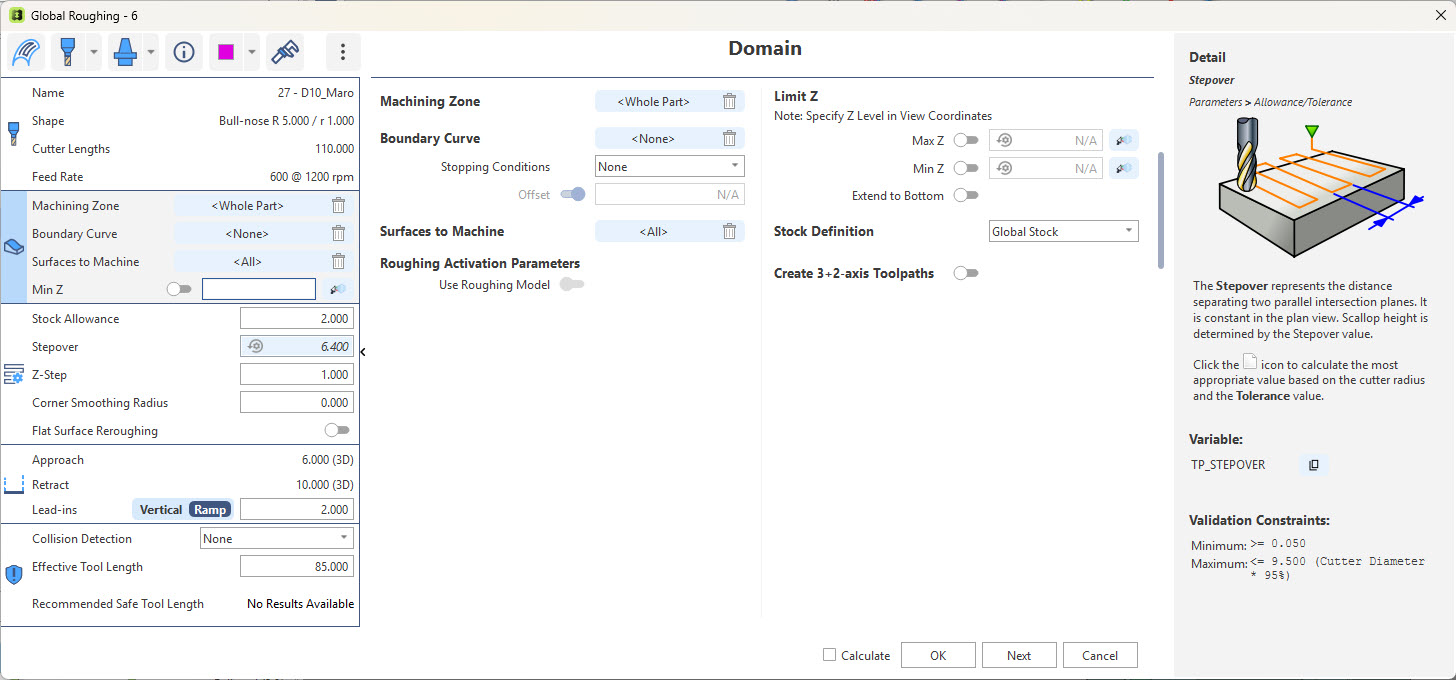1456x680 pixels.
Task: Open the cutter tool dropdown arrow
Action: coord(93,52)
